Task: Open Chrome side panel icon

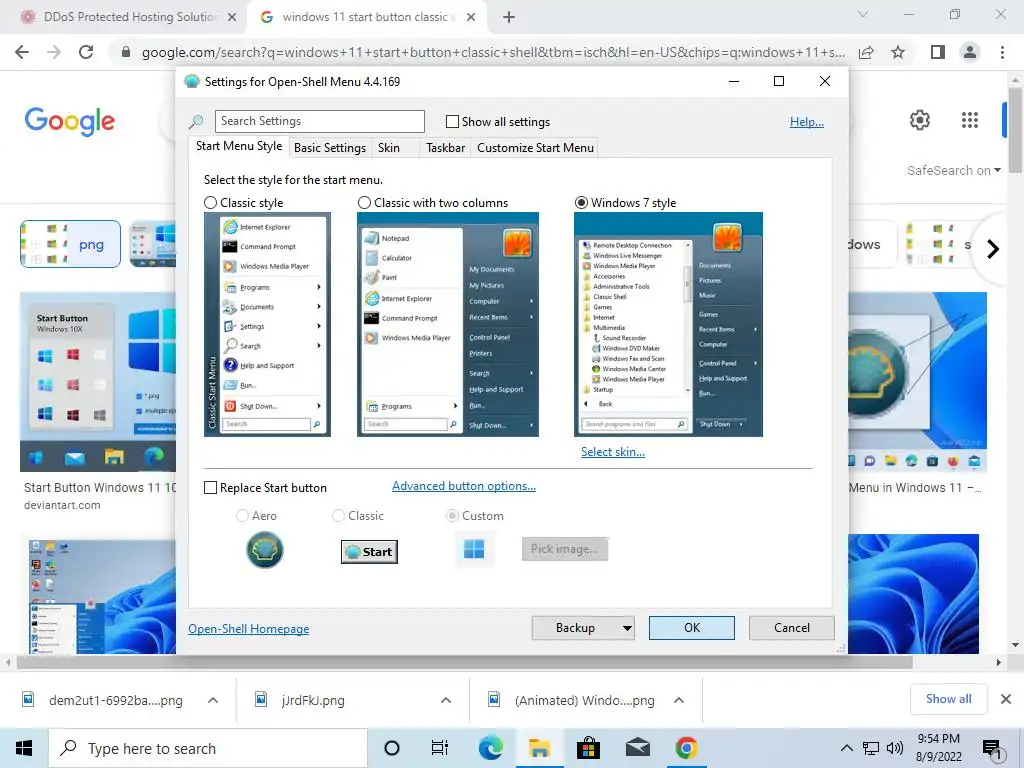Action: [938, 52]
